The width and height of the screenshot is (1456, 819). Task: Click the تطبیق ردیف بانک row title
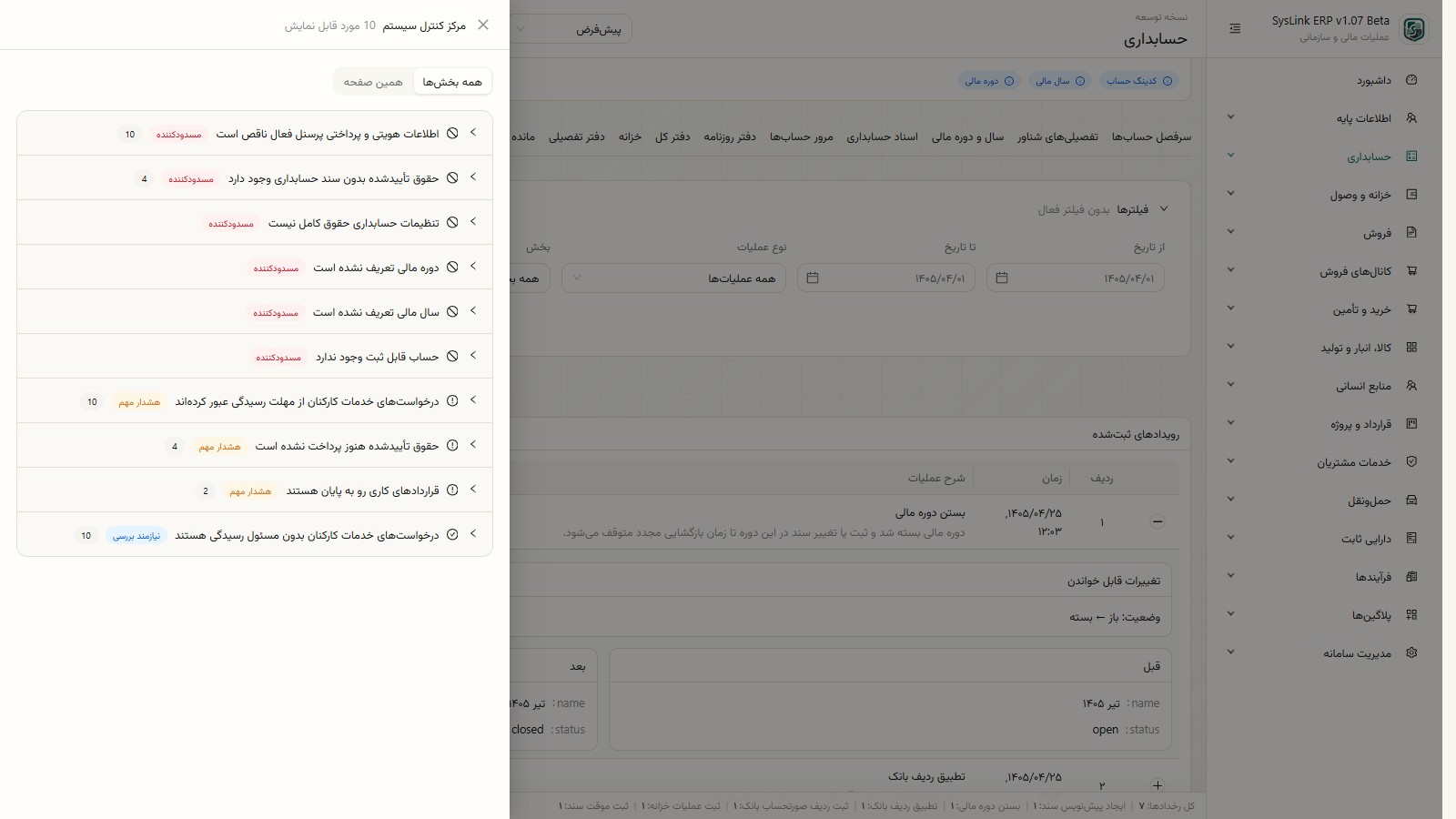point(926,776)
